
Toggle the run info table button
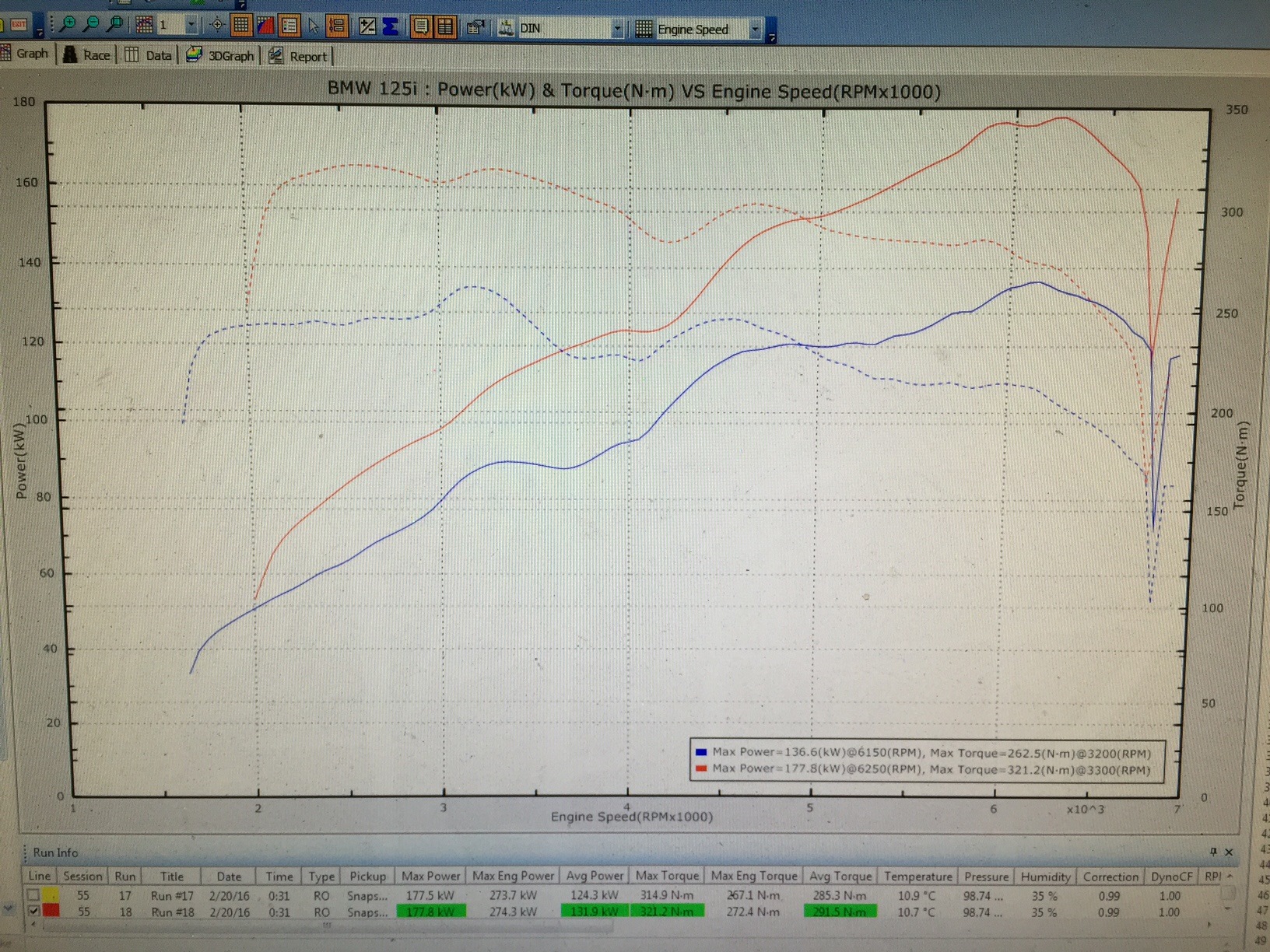[x=445, y=27]
